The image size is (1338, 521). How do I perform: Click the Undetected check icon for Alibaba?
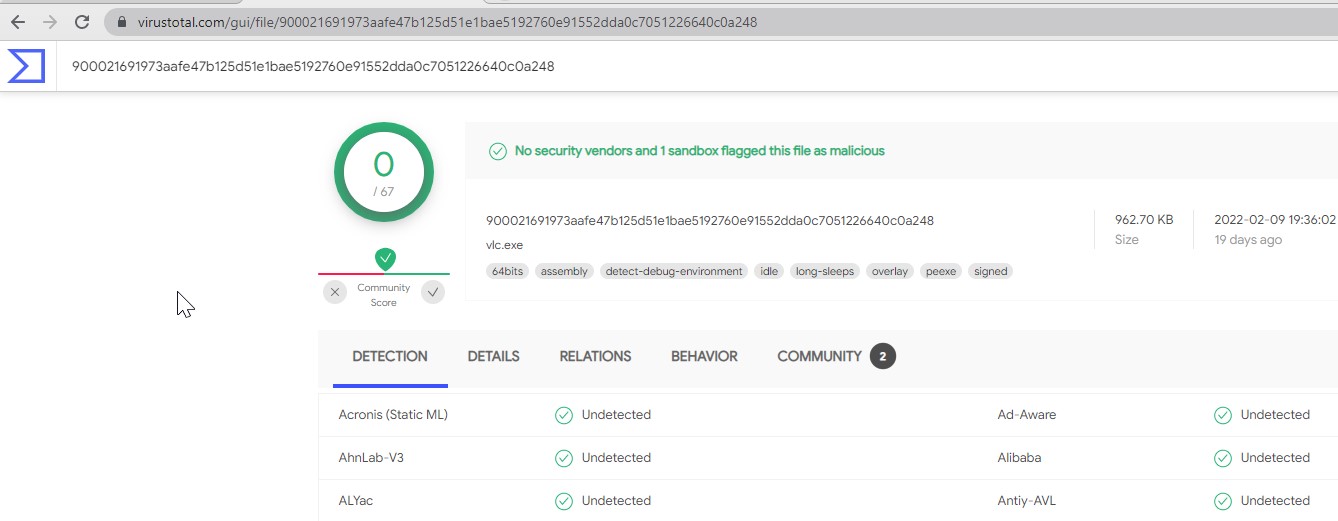(1223, 458)
